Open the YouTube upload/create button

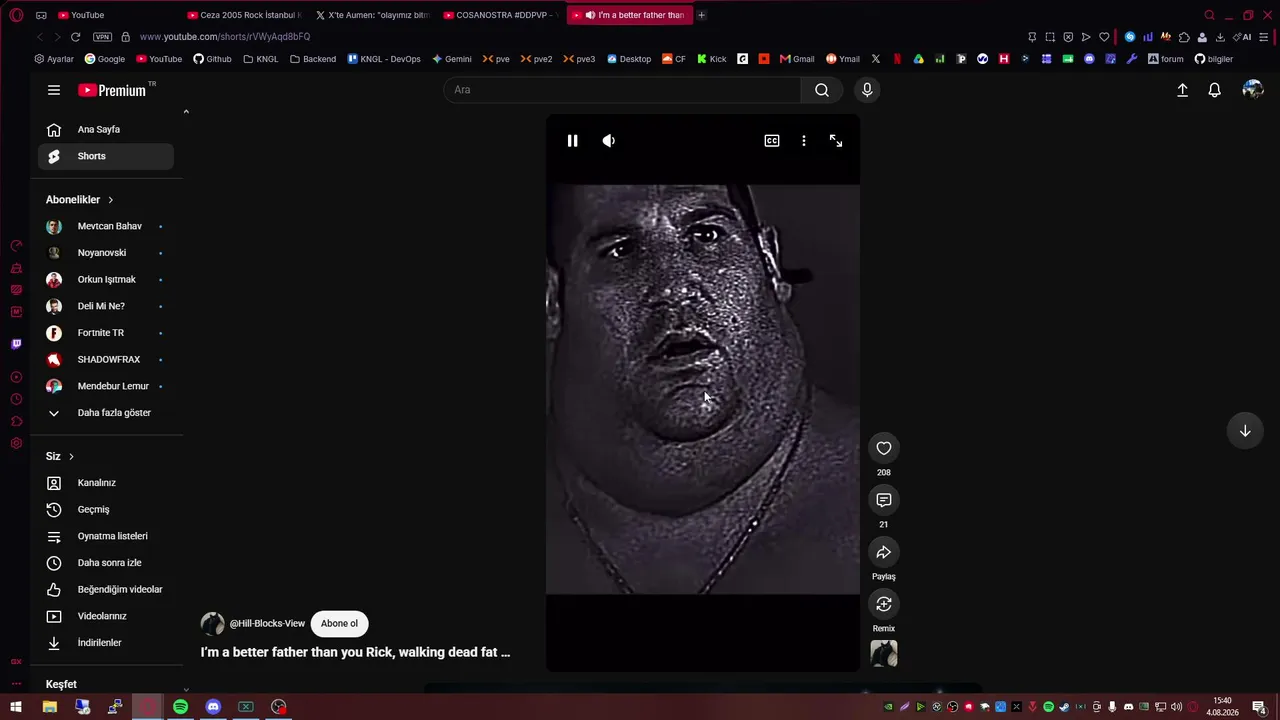pos(1182,90)
